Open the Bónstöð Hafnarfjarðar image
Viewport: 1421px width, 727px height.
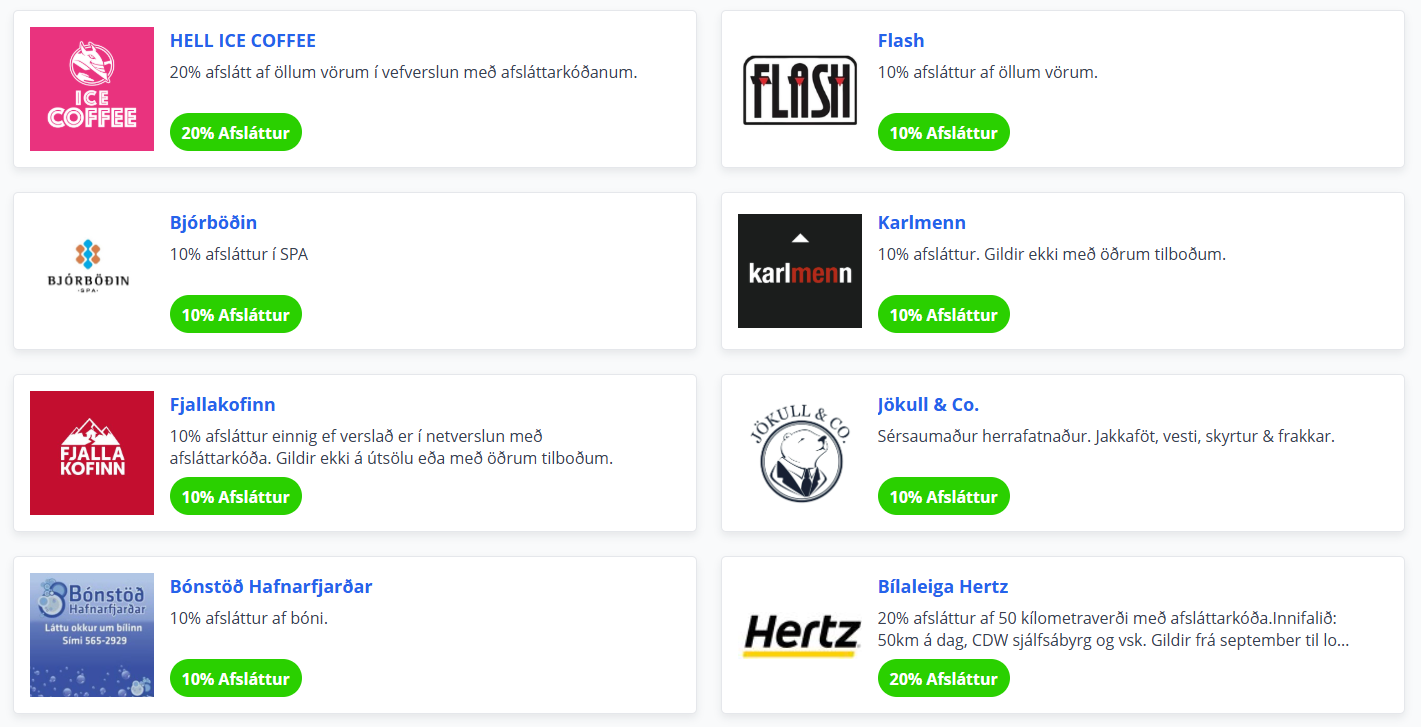(92, 635)
